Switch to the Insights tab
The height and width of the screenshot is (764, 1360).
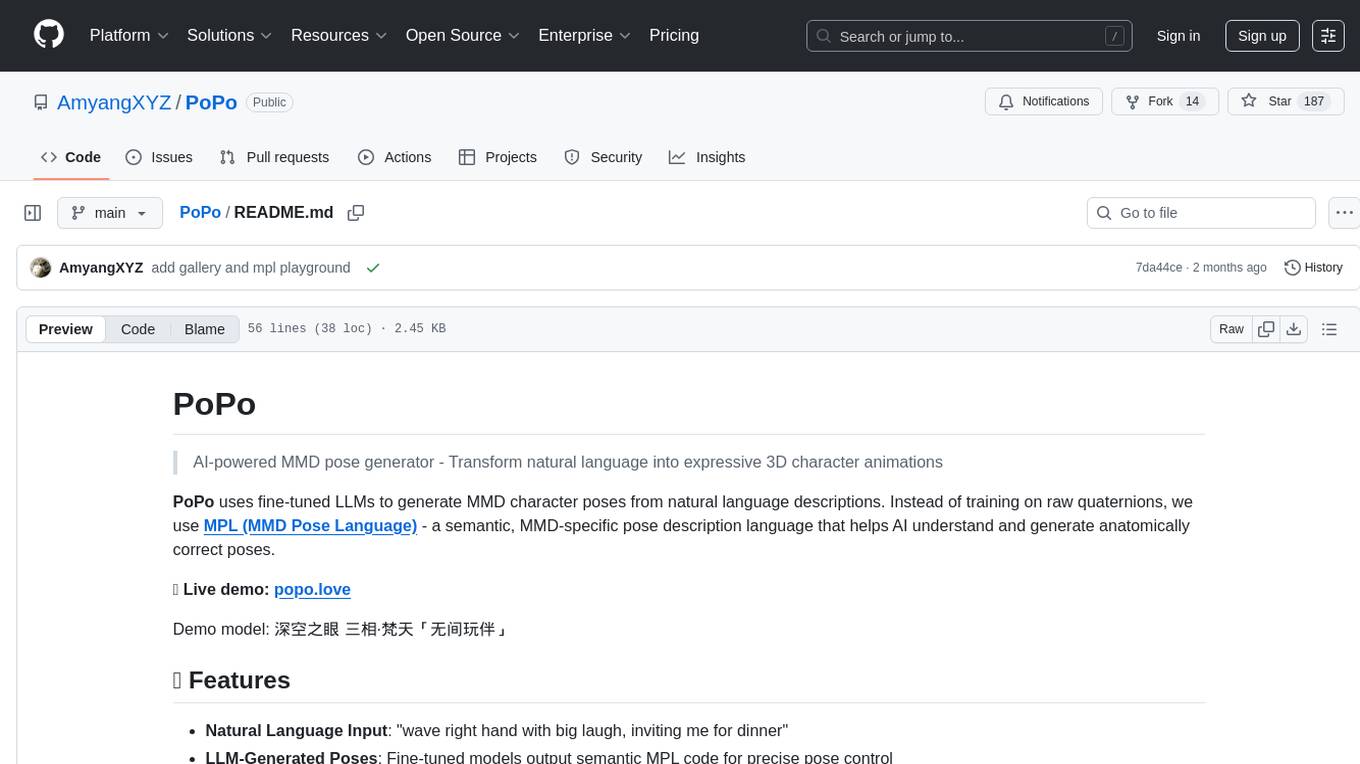(707, 157)
